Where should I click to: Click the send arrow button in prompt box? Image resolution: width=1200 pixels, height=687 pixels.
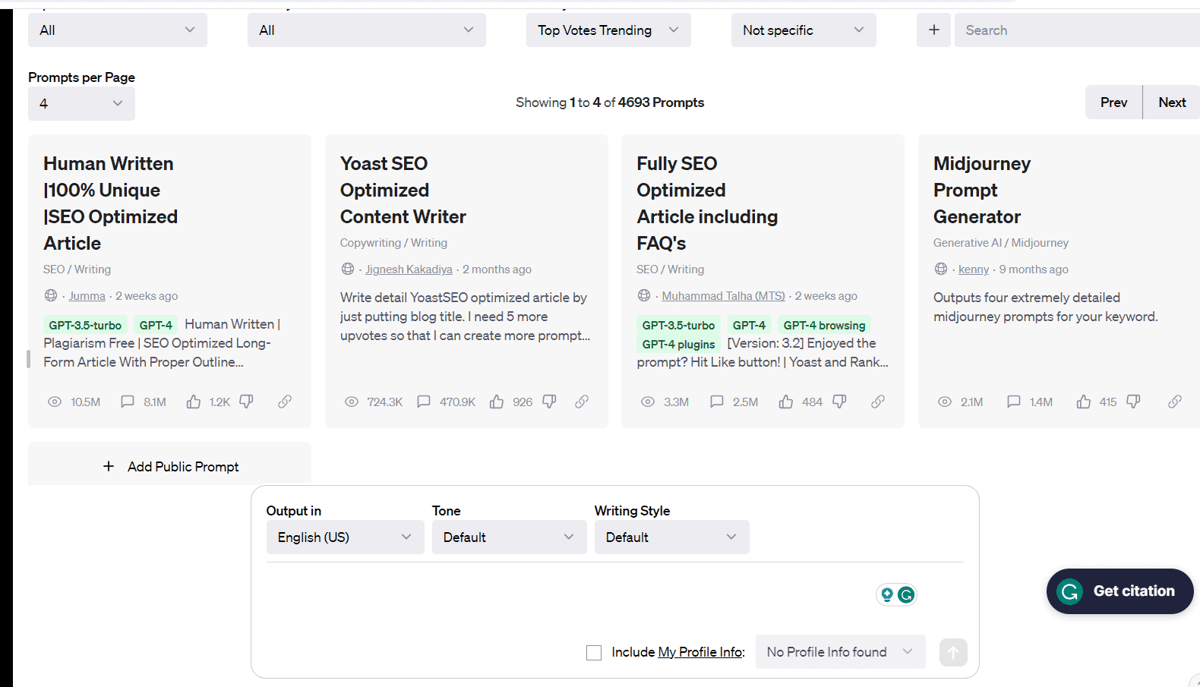(953, 652)
